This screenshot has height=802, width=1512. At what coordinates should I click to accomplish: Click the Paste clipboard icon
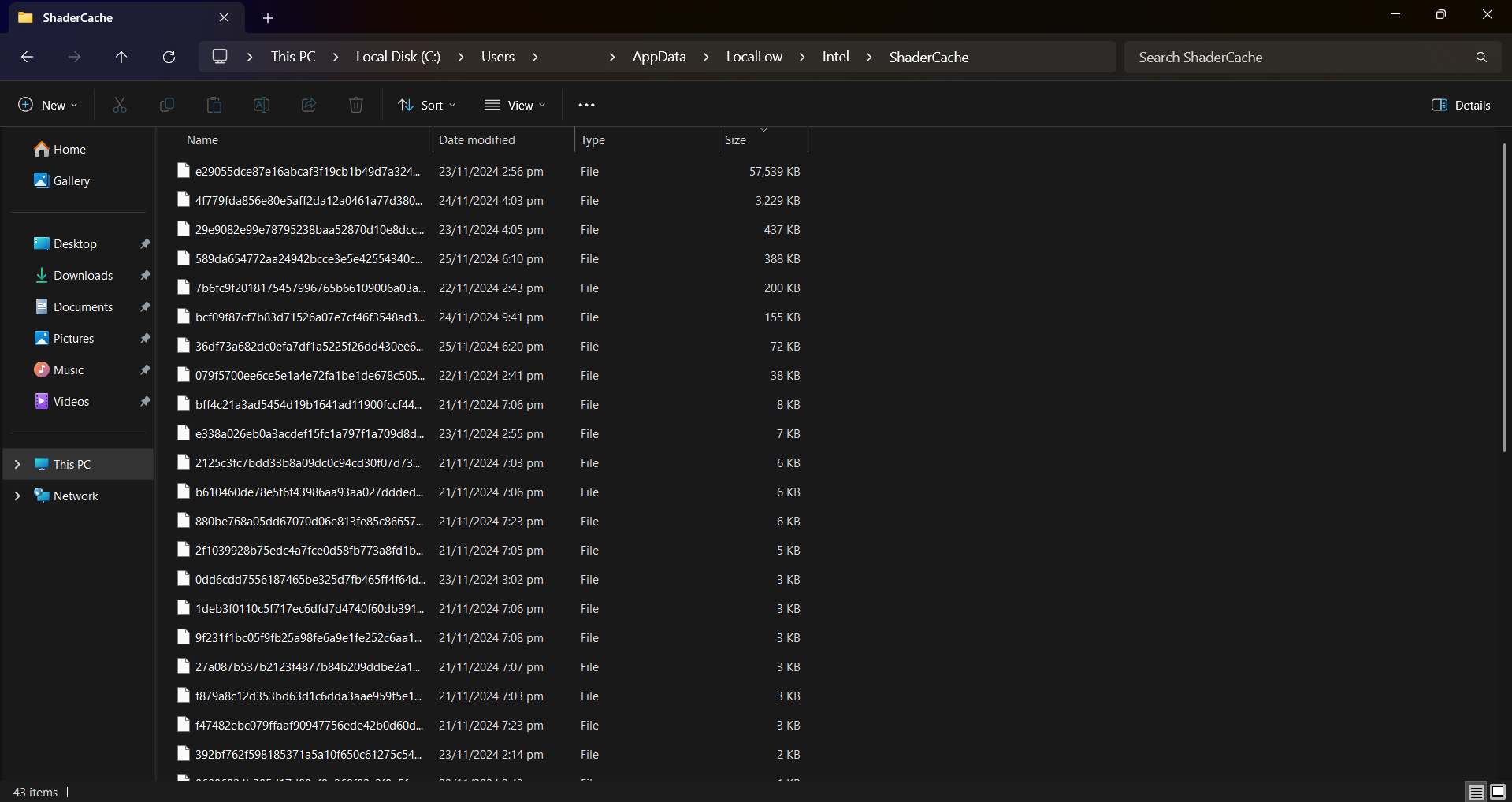click(x=214, y=105)
